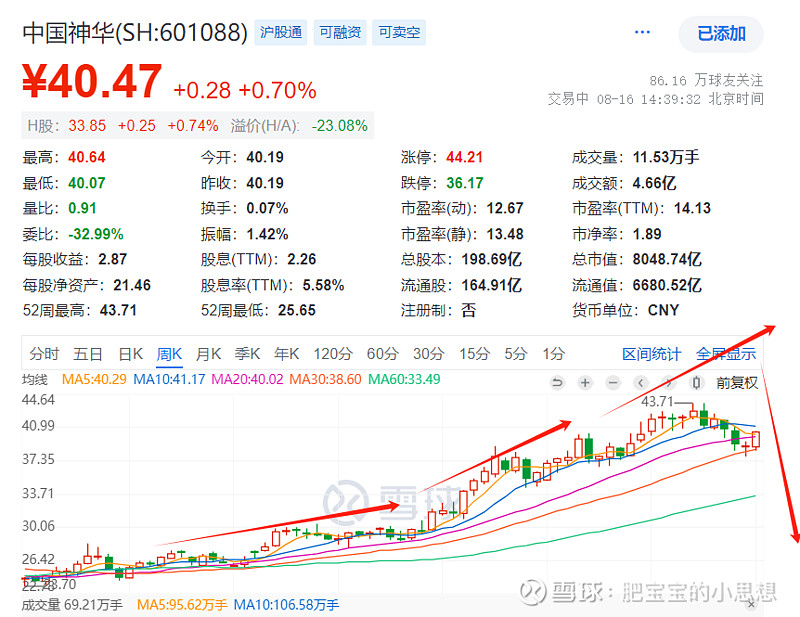Zoom out chart with the minus icon
The image size is (800, 617).
pos(613,382)
